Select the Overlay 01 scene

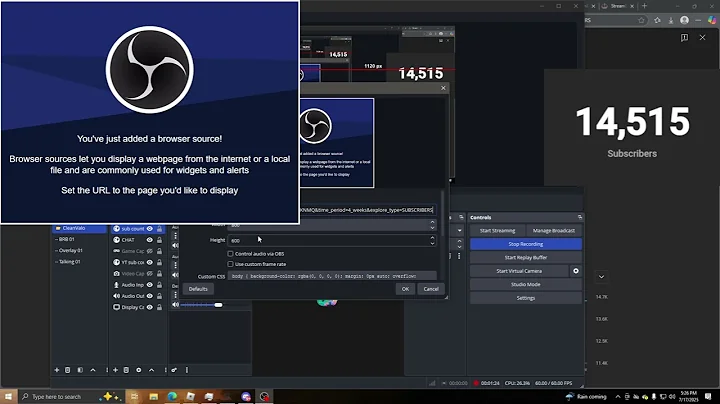[79, 251]
